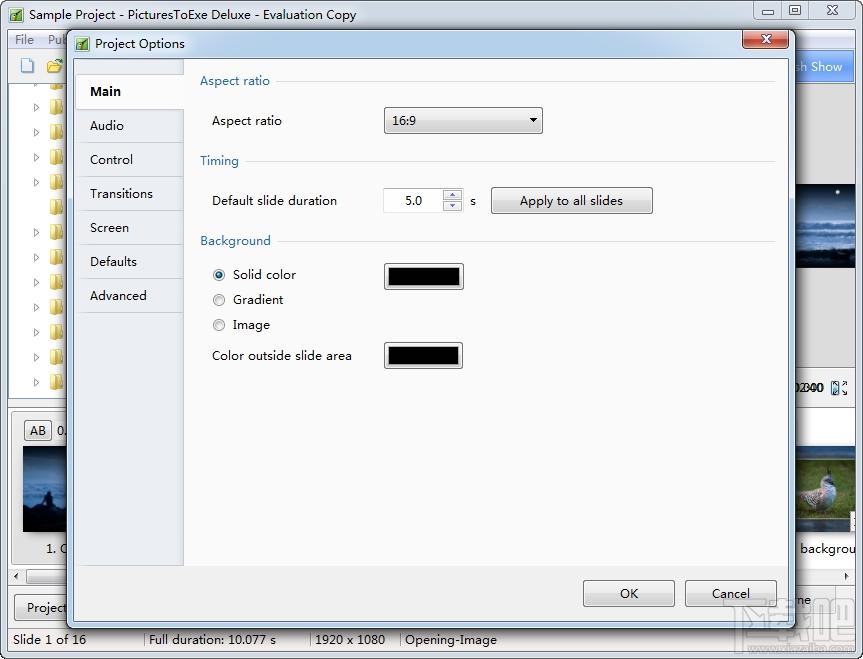Screen dimensions: 863x659
Task: Decrease default slide duration with down arrow
Action: pos(452,206)
